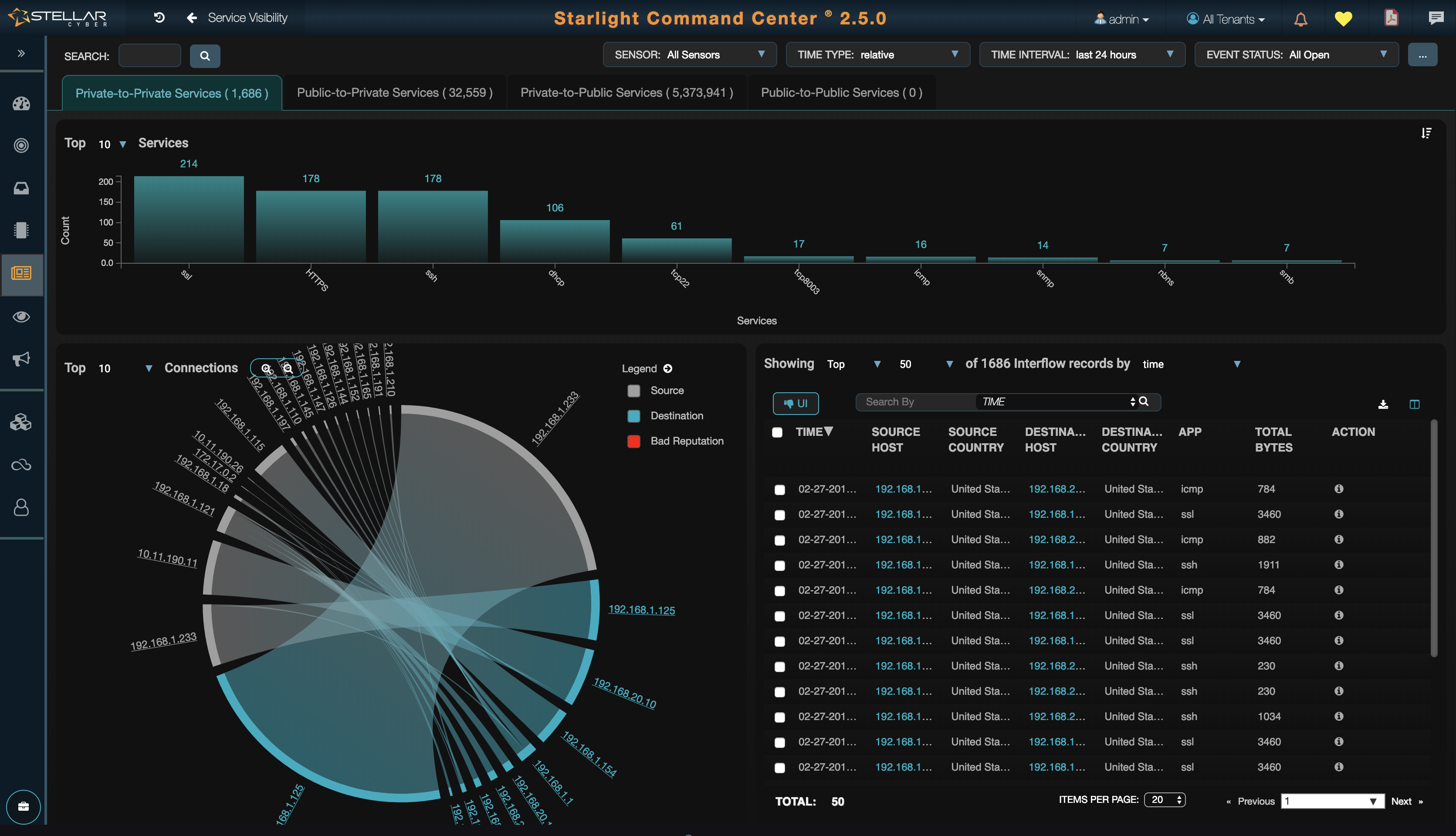Open notifications bell icon
1456x836 pixels.
coord(1300,19)
